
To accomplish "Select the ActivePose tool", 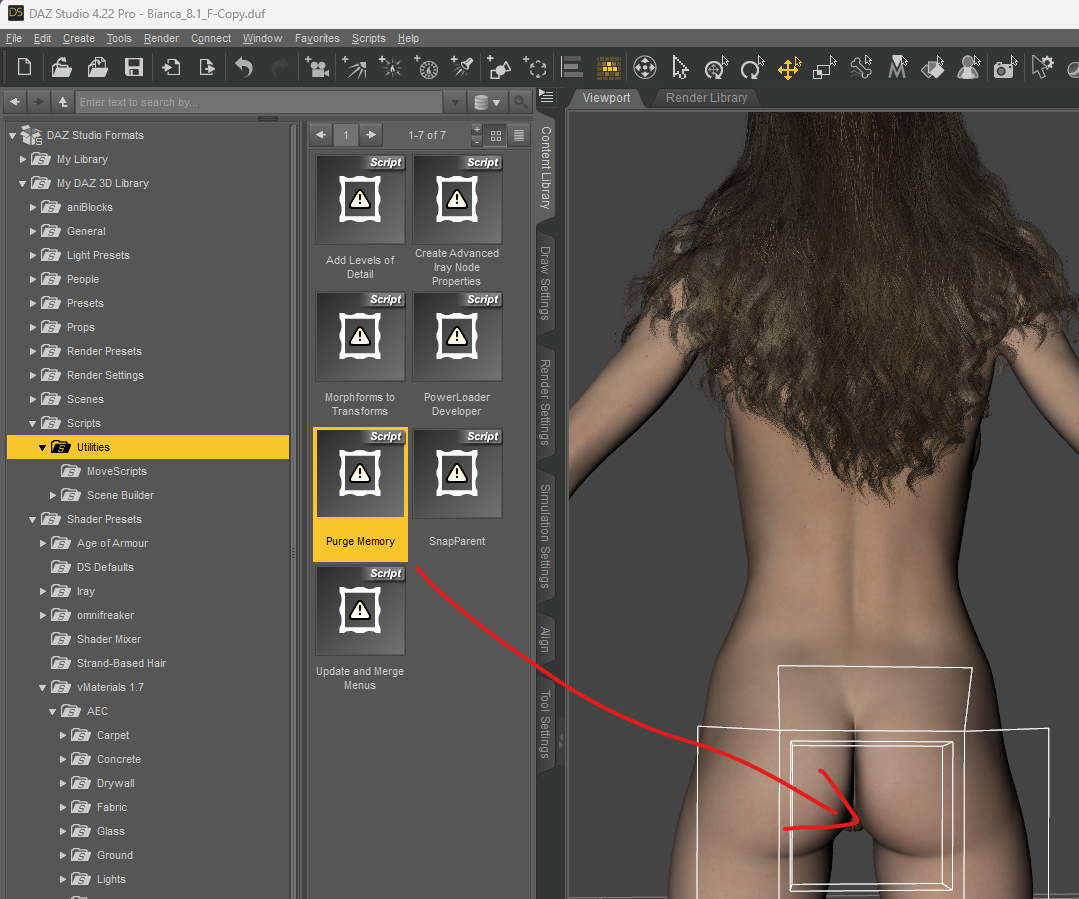I will click(716, 67).
